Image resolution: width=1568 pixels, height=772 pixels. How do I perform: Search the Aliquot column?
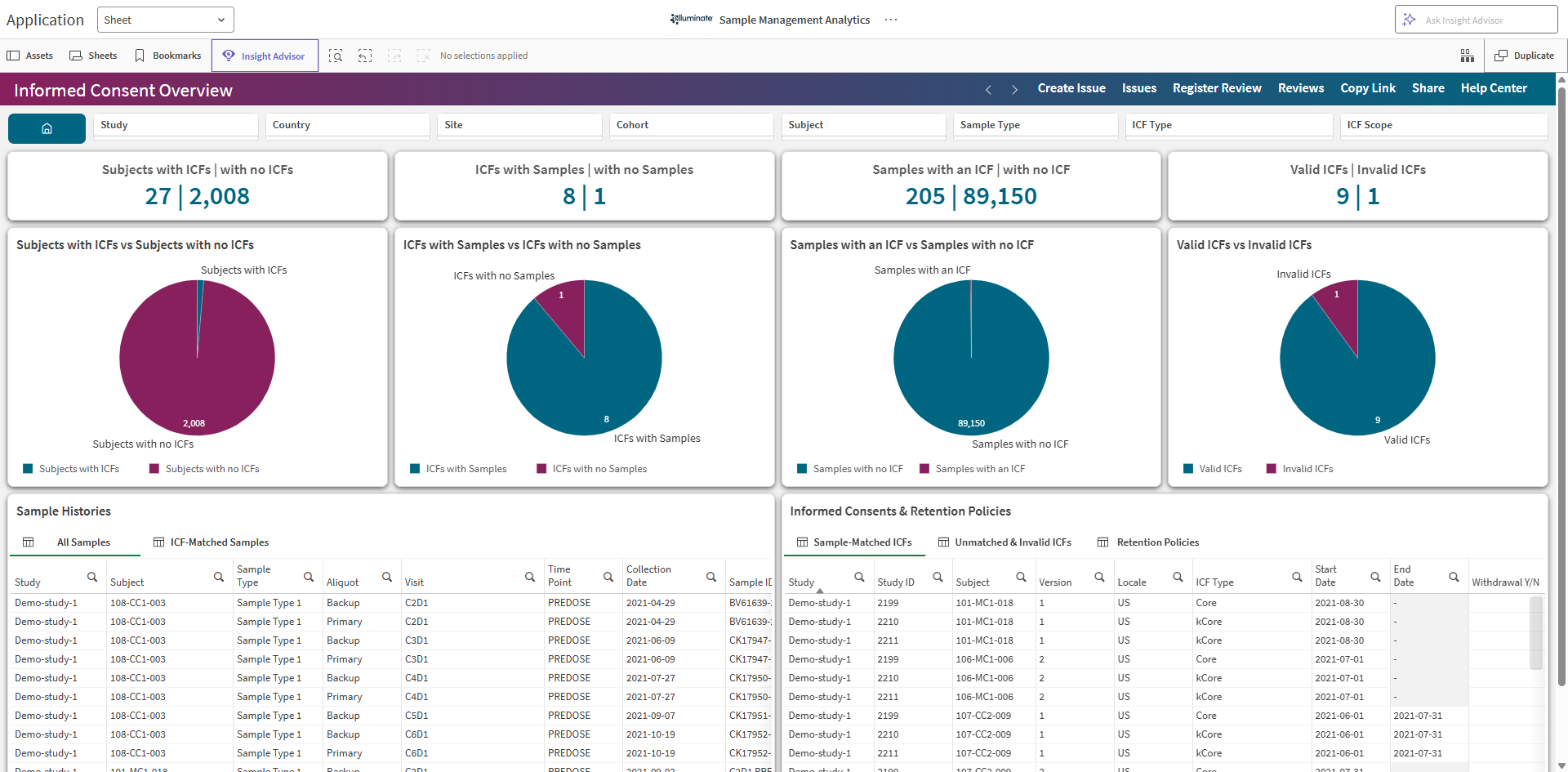pos(387,577)
